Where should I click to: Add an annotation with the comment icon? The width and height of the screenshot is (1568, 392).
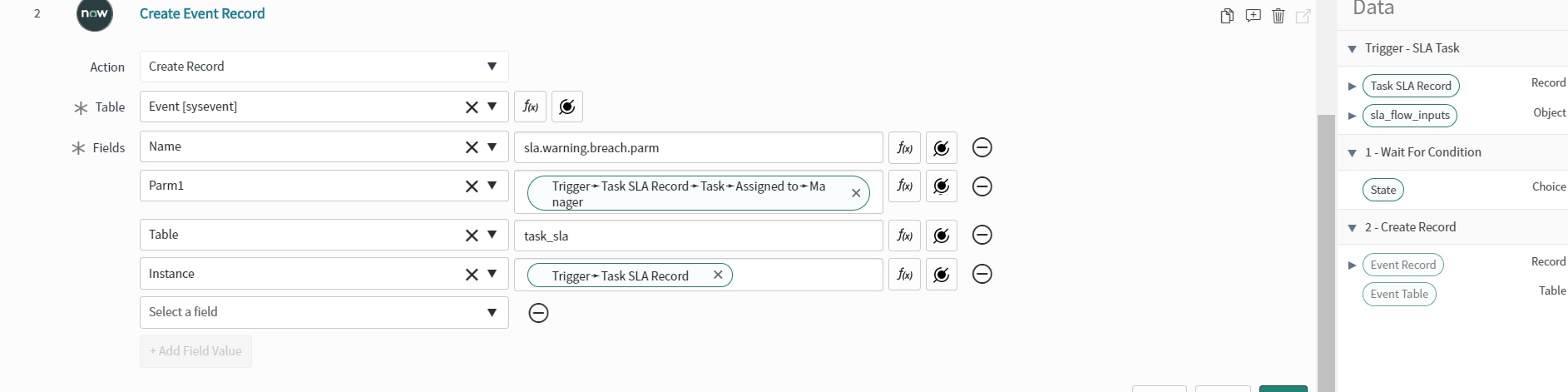(x=1253, y=16)
